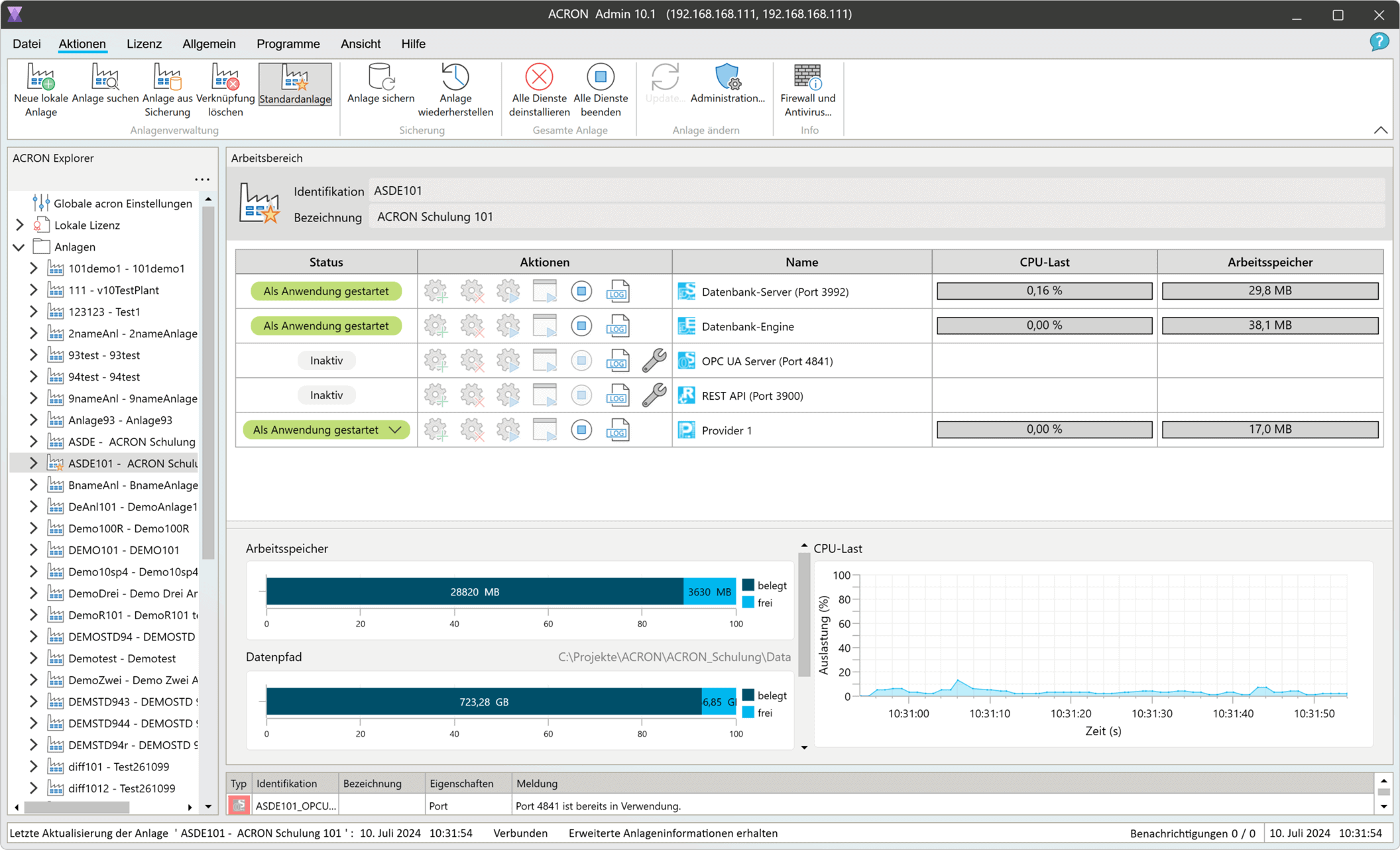Click the ACRON Explorer three-dots button
Screen dimensions: 1400x850
(202, 180)
